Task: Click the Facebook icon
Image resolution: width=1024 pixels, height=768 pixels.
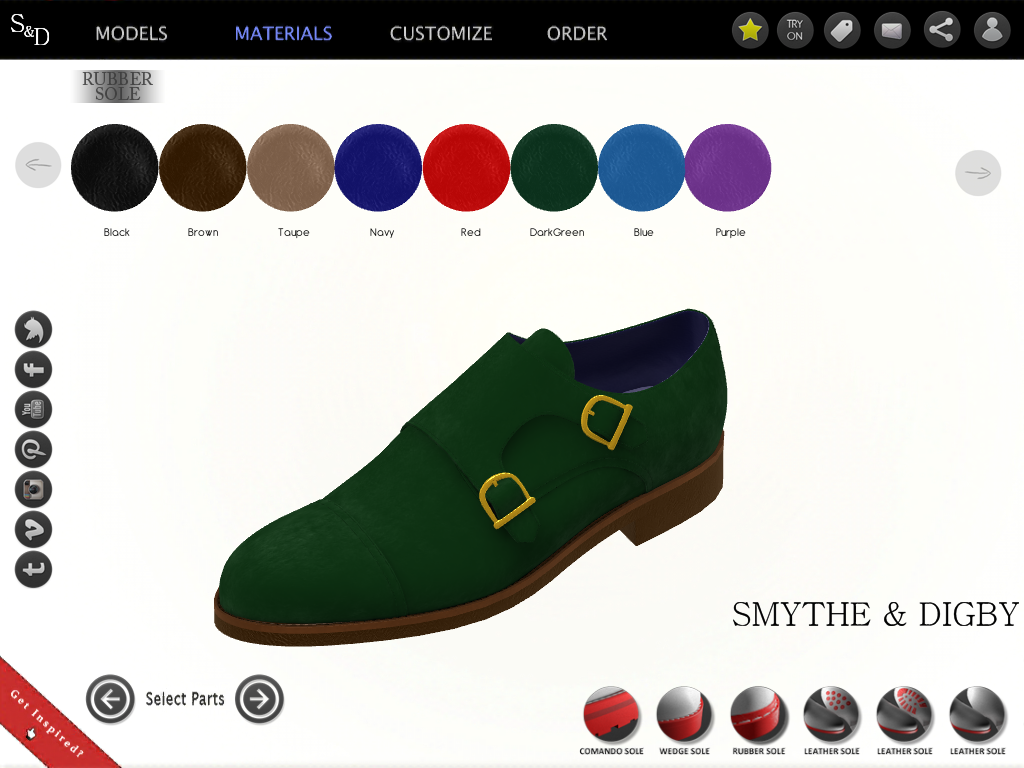Action: tap(33, 370)
